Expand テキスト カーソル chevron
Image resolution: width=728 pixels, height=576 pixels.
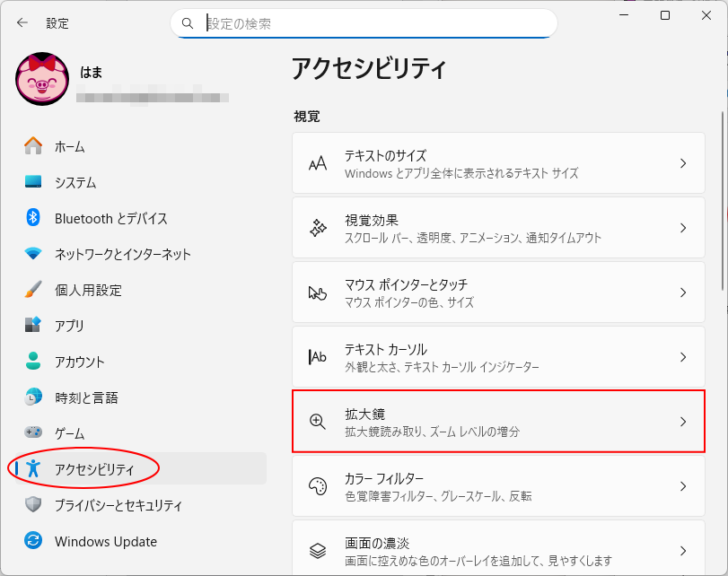click(683, 357)
